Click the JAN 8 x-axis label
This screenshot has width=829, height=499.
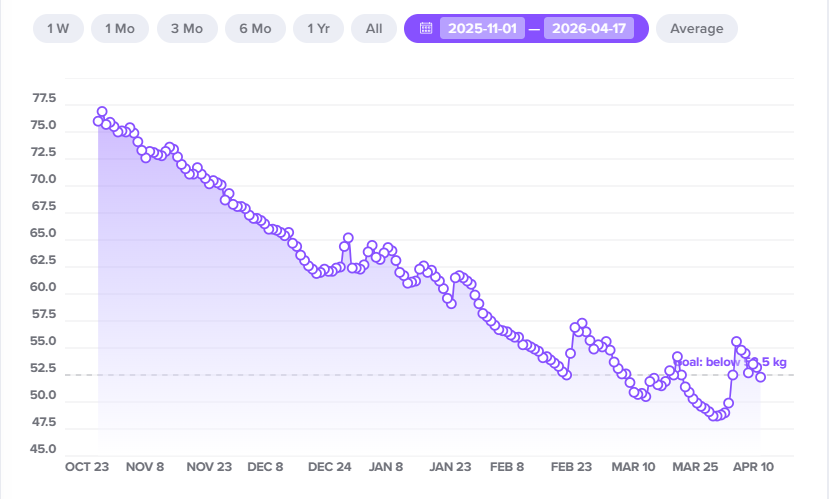[386, 467]
